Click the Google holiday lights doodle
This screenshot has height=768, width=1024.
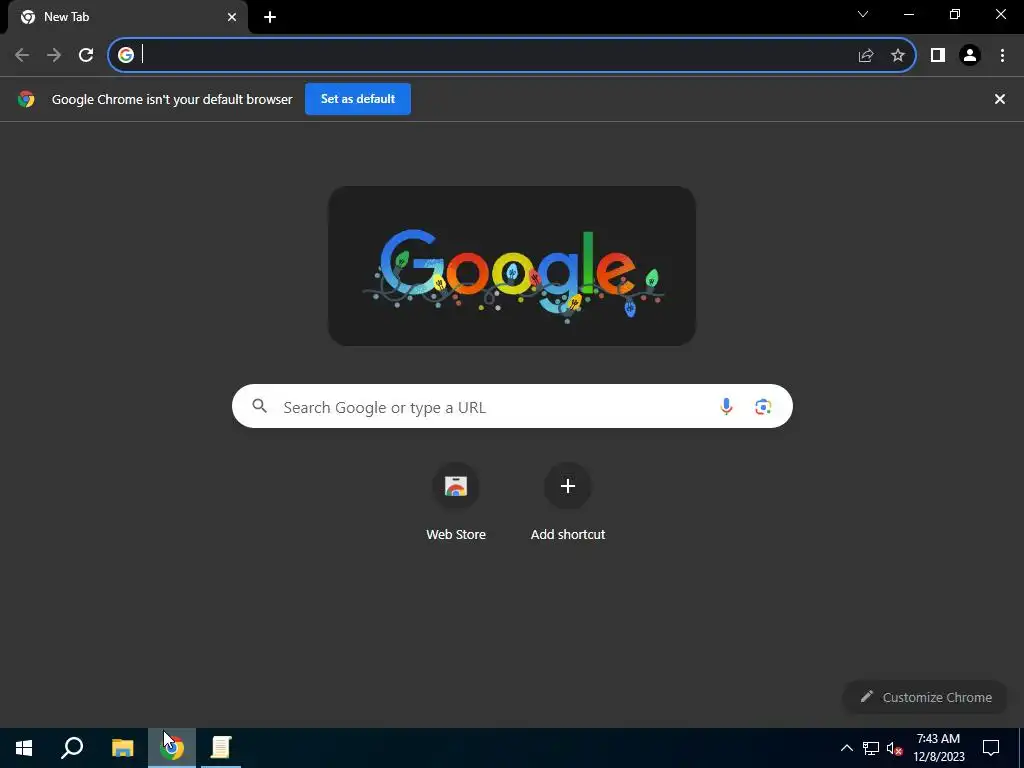point(512,266)
